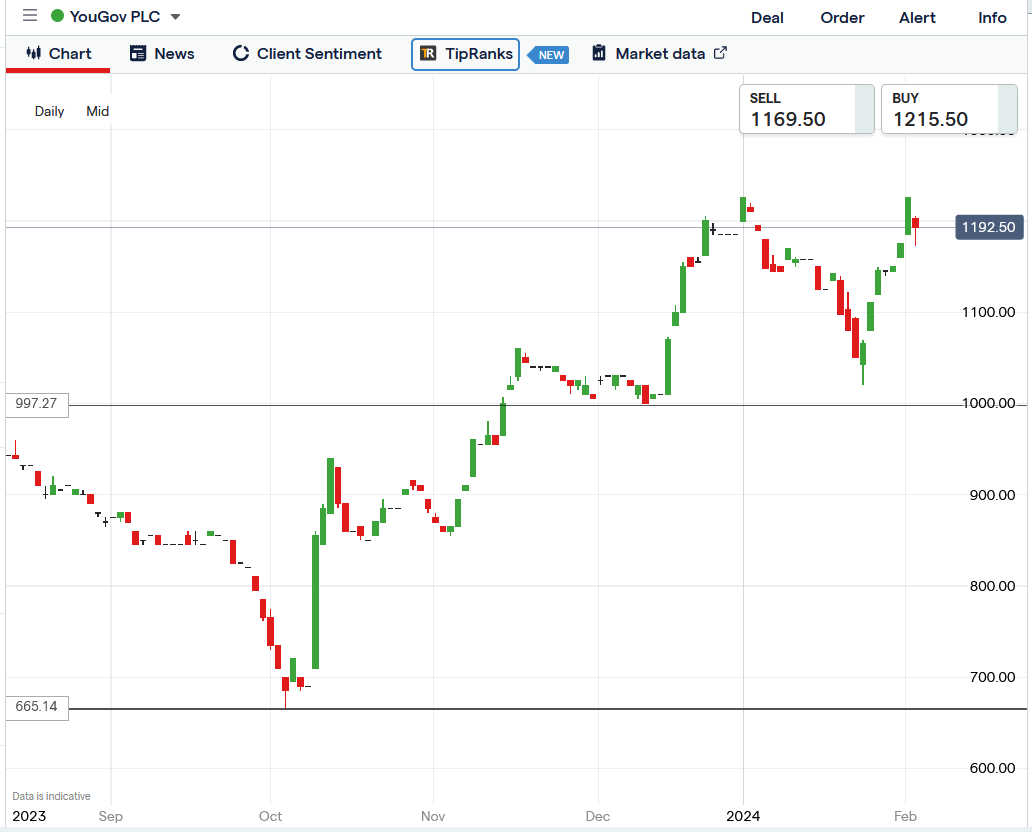The height and width of the screenshot is (832, 1032).
Task: Click the candlestick Chart tab icon
Action: point(34,53)
